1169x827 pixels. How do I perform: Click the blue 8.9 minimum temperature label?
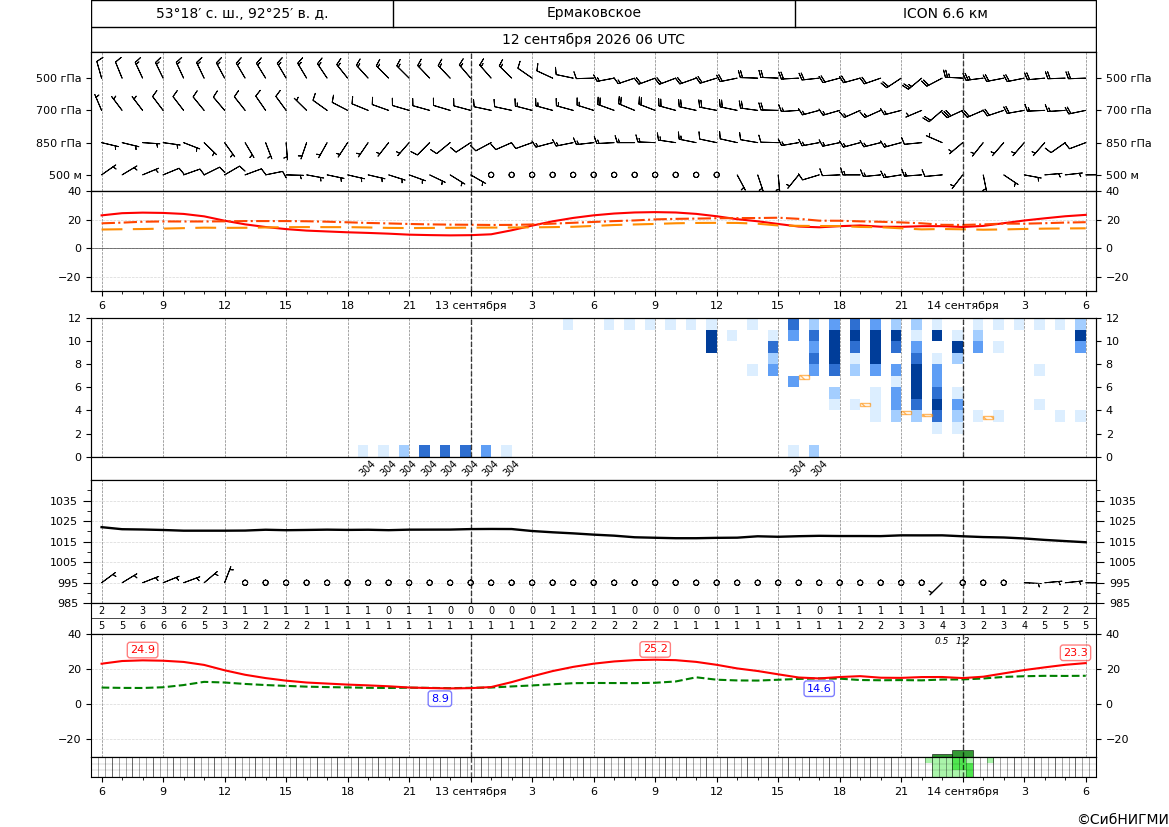(x=440, y=699)
